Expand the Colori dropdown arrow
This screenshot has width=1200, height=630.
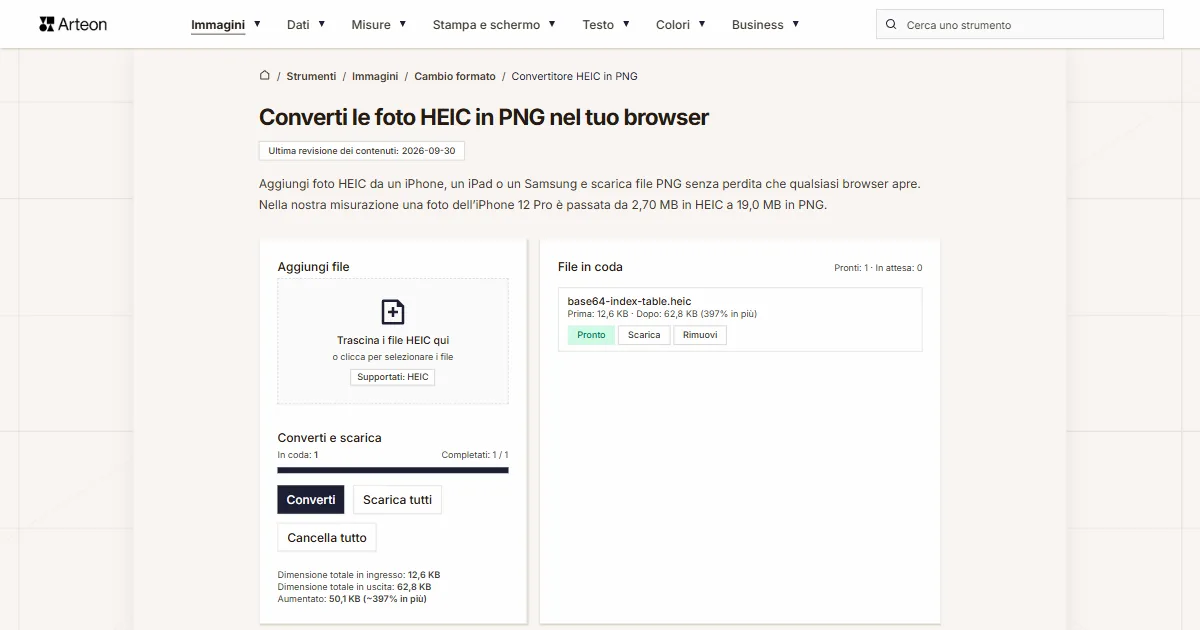click(x=702, y=23)
